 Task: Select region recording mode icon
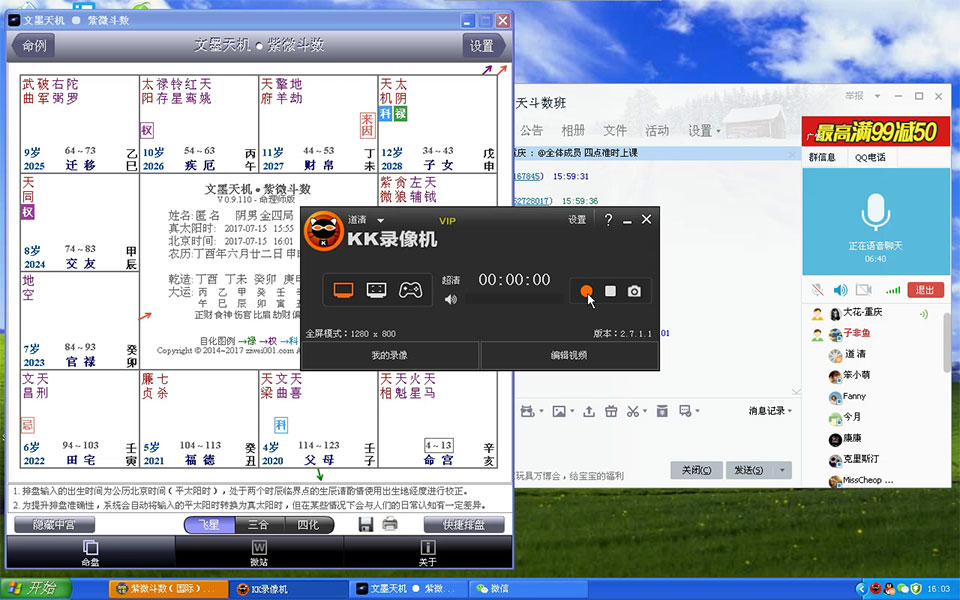[x=377, y=290]
